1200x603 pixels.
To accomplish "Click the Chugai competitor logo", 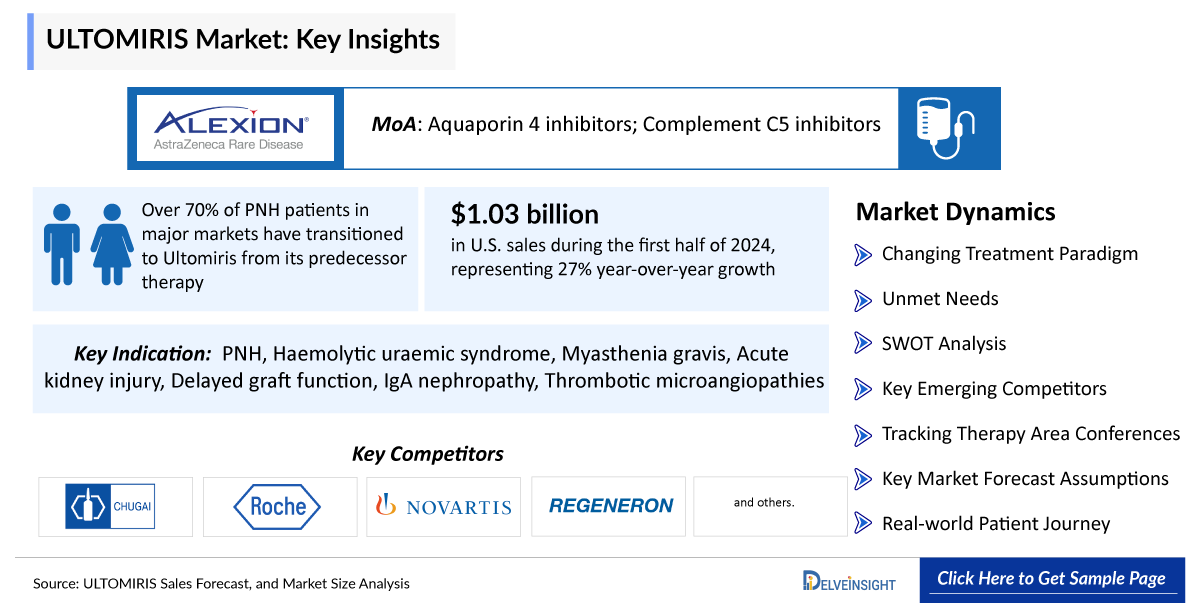I will tap(111, 506).
